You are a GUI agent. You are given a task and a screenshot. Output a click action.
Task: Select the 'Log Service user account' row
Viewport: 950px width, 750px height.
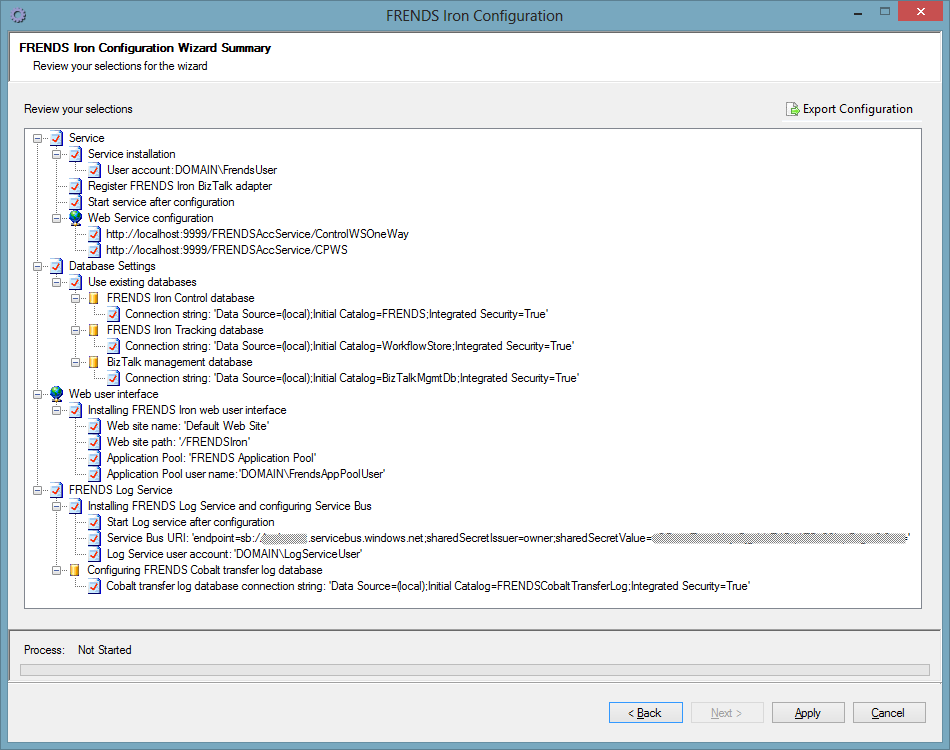234,554
